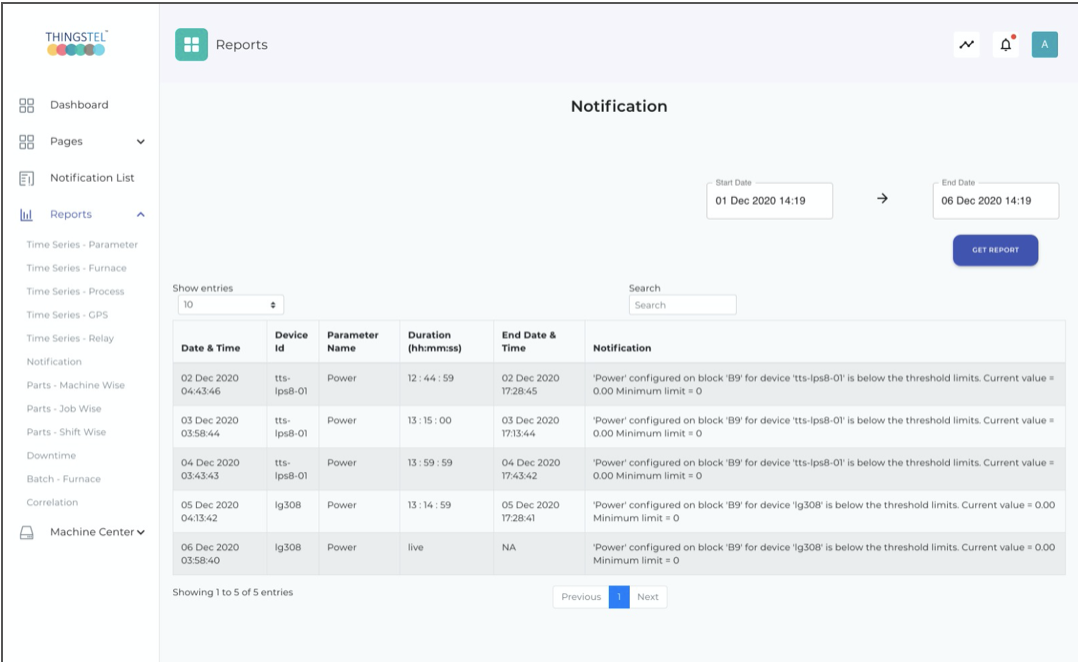Expand the Pages menu chevron

pos(141,142)
